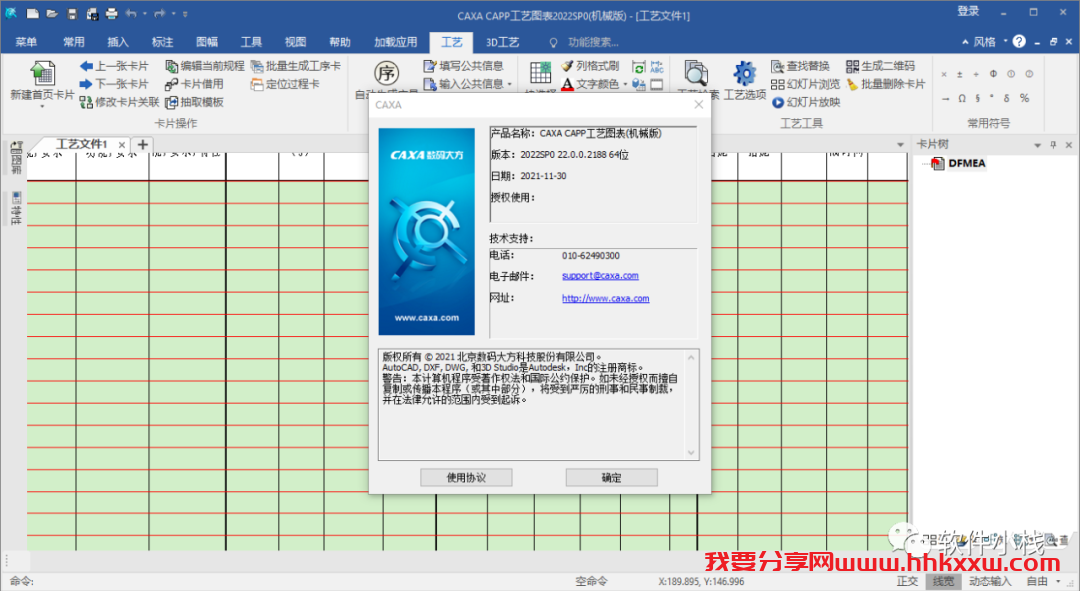Click the 文字颜色 red A swatch
The height and width of the screenshot is (591, 1080).
click(x=567, y=84)
